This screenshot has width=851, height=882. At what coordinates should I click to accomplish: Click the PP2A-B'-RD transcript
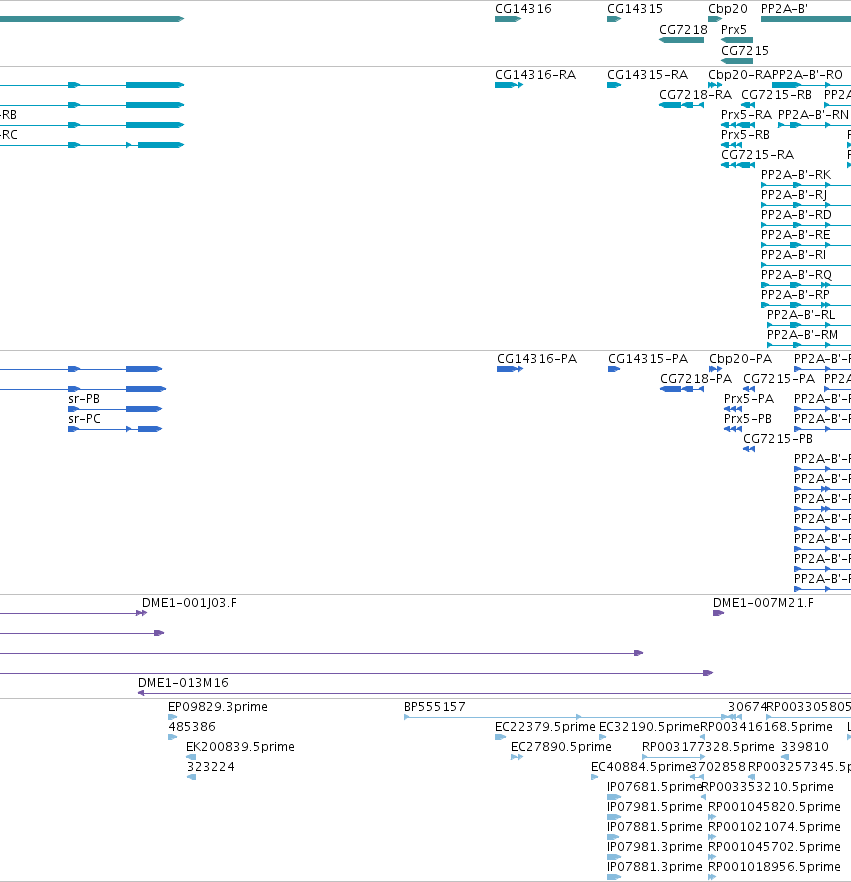[x=805, y=225]
